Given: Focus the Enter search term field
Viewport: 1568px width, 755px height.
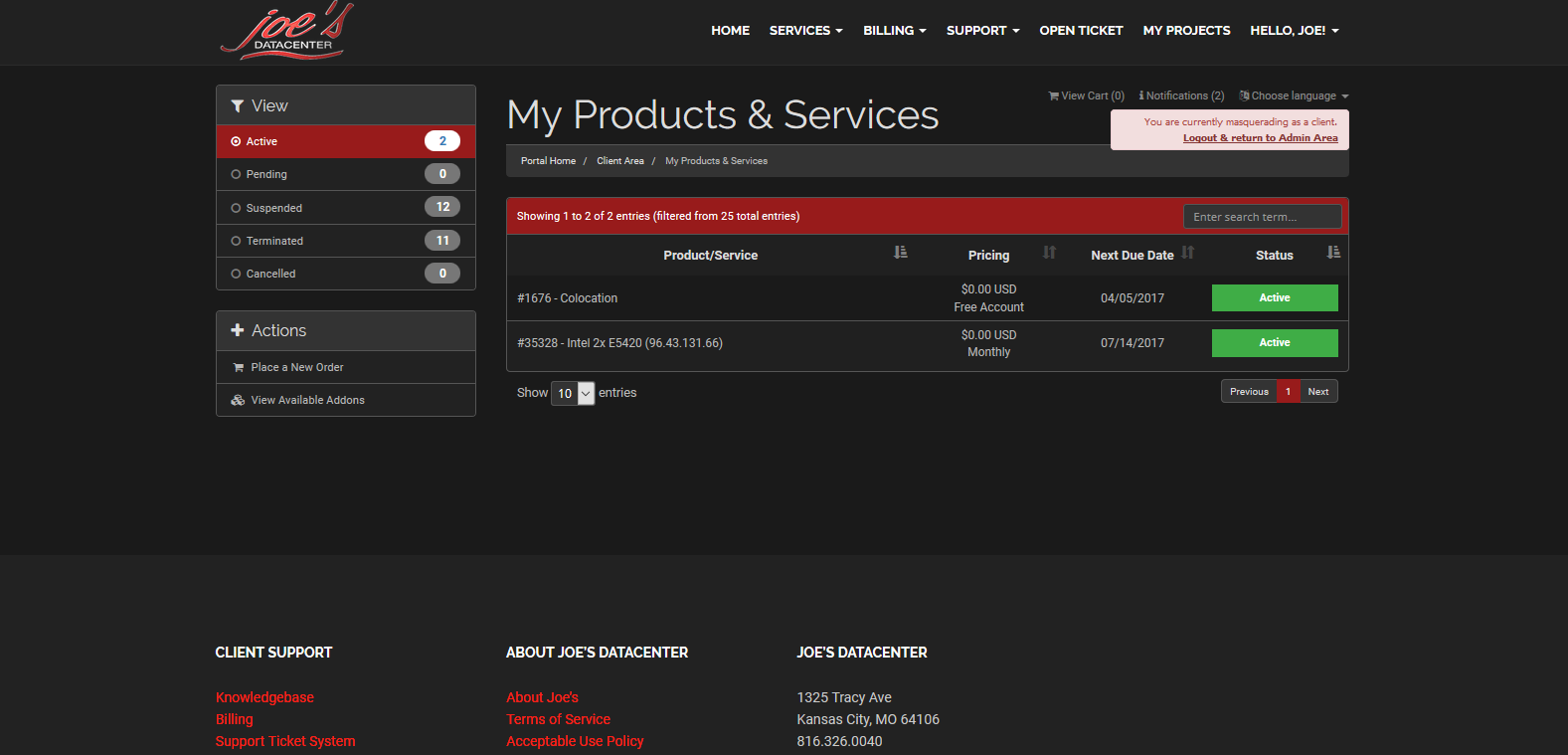Looking at the screenshot, I should [1262, 217].
